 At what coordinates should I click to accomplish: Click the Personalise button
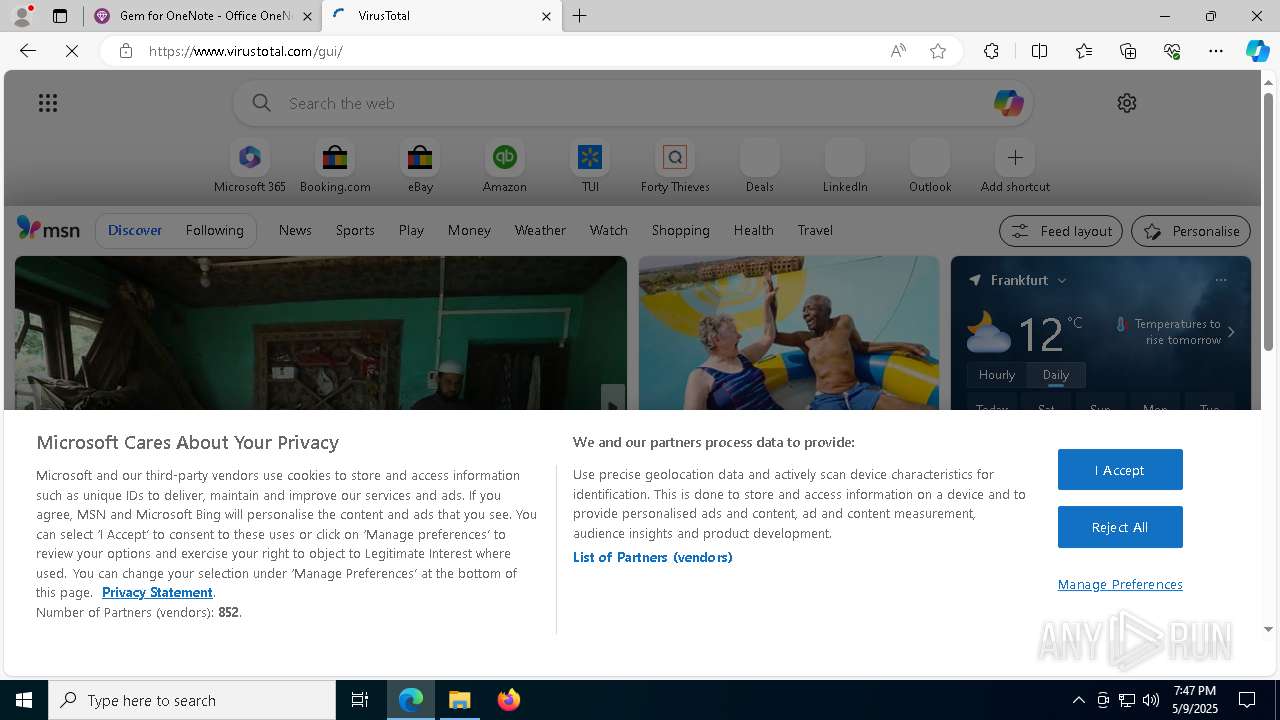tap(1191, 231)
